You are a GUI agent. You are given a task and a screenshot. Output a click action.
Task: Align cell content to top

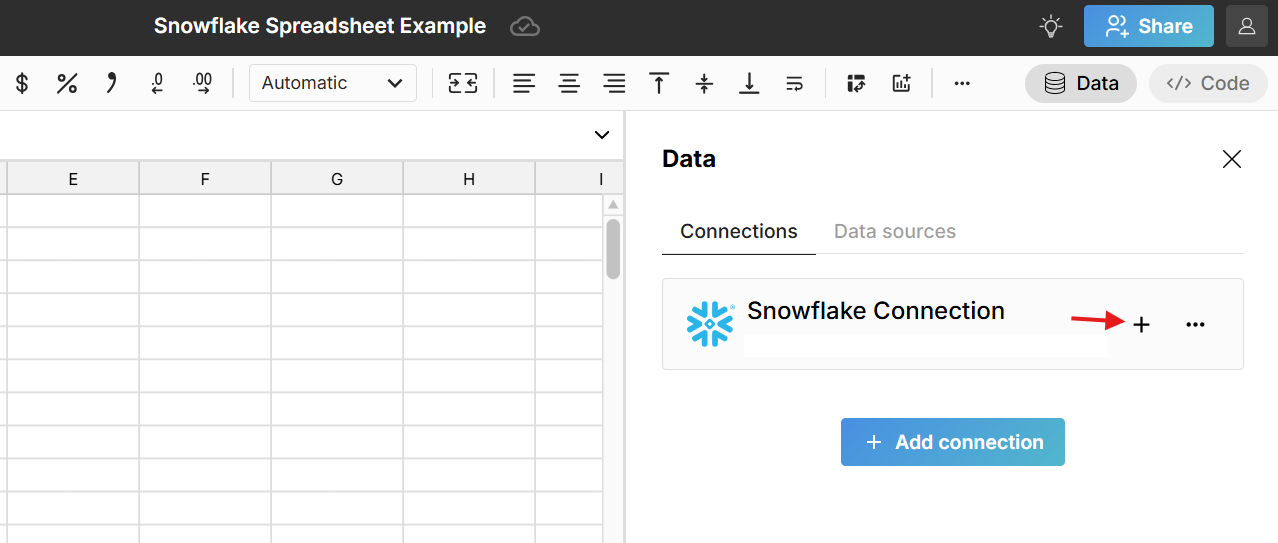click(x=659, y=84)
